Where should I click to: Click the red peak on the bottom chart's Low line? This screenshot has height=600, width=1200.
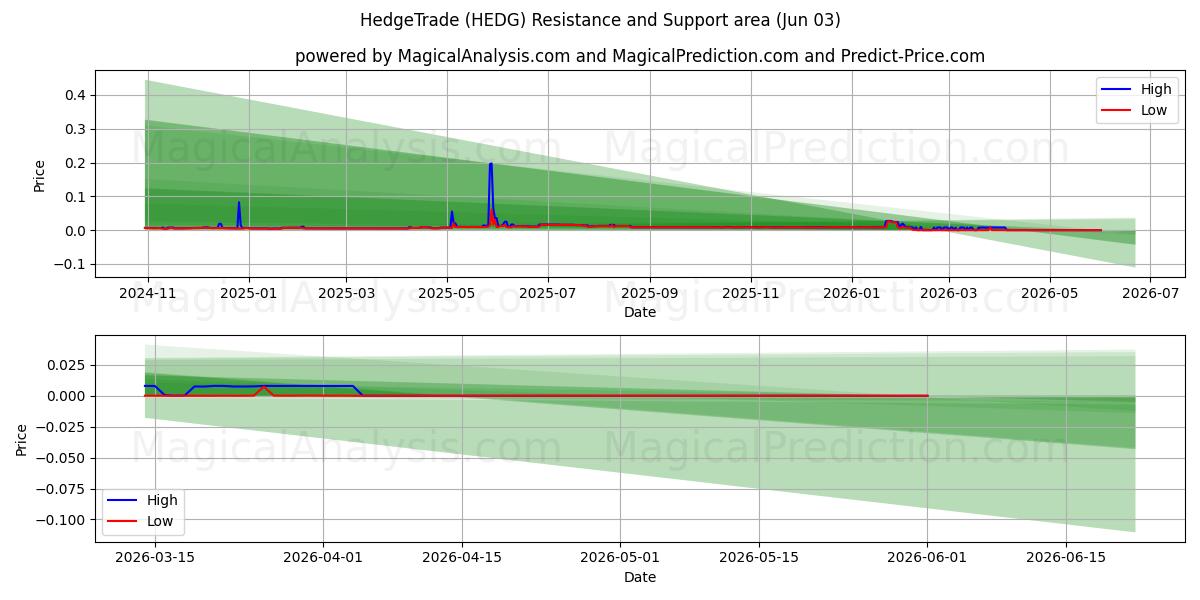(x=262, y=389)
